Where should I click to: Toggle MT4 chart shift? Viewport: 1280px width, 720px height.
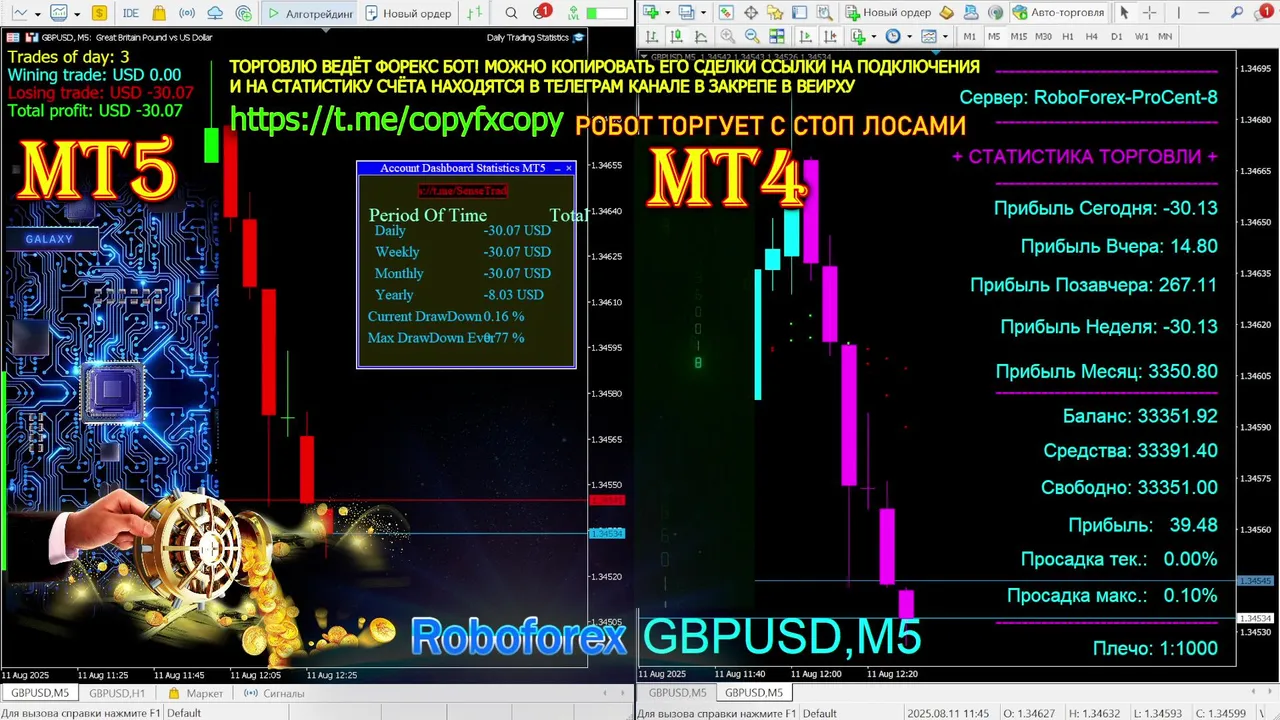(830, 36)
